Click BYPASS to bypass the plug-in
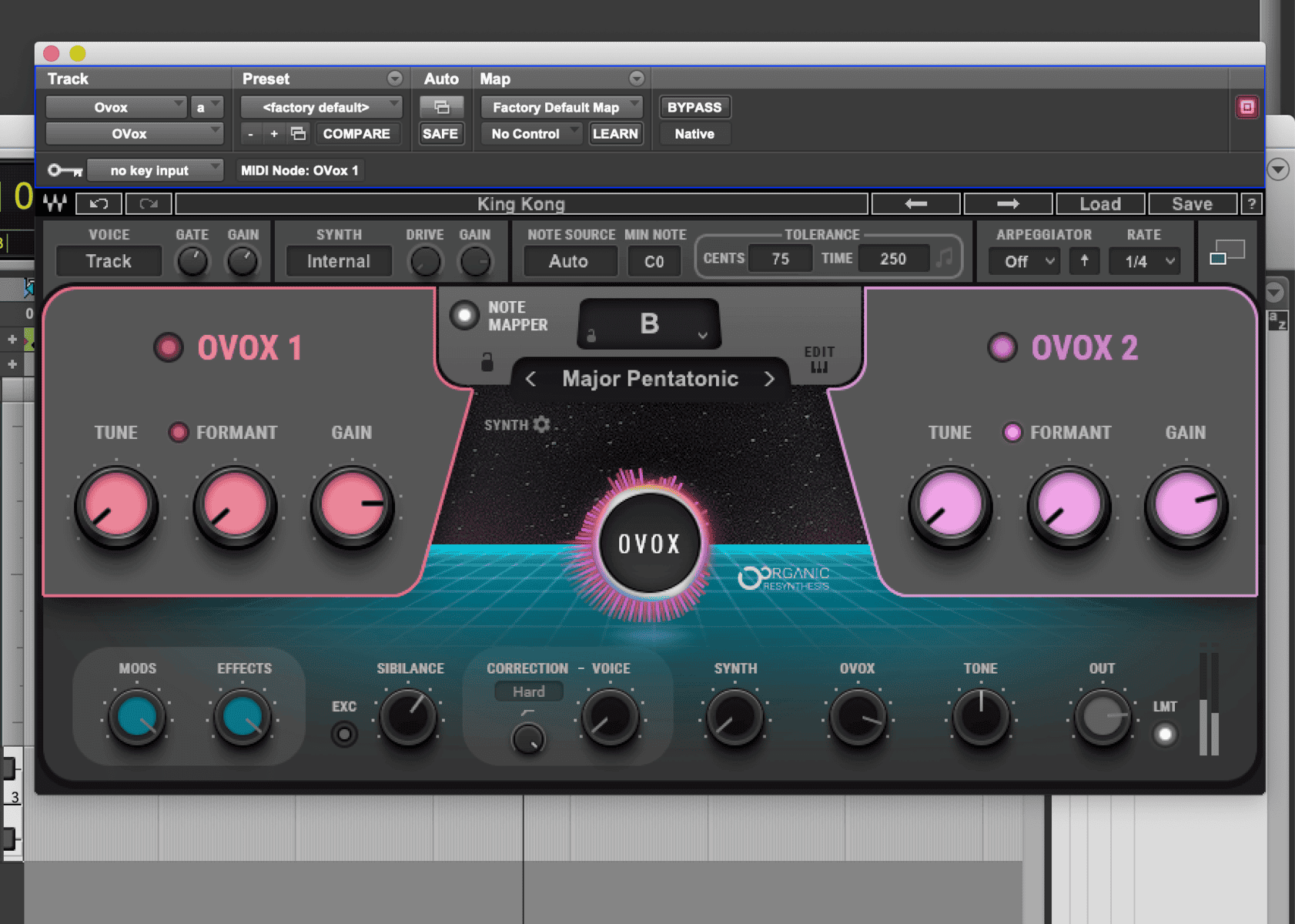The width and height of the screenshot is (1295, 924). click(694, 107)
